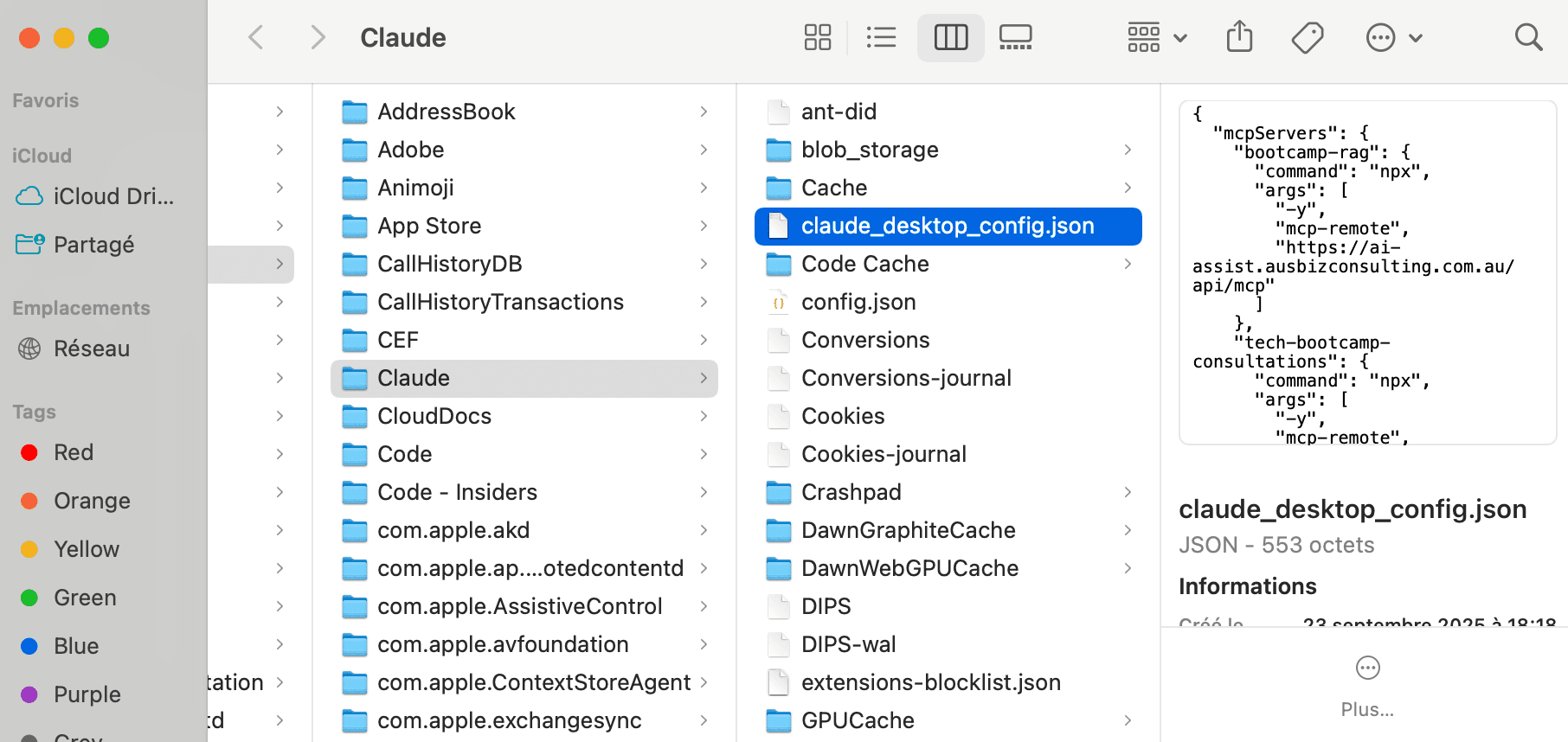The width and height of the screenshot is (1568, 742).
Task: Select Réseau in the sidebar
Action: pyautogui.click(x=91, y=349)
